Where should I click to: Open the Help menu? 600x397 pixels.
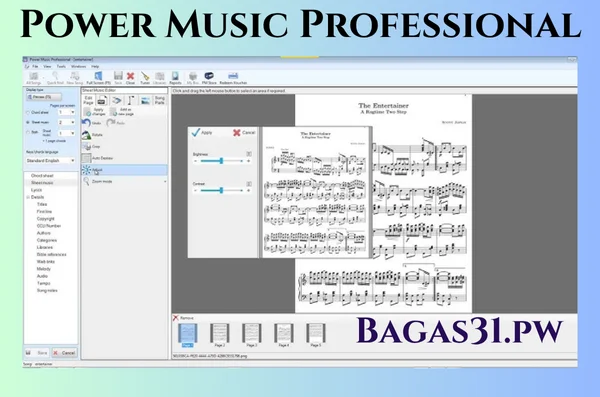pyautogui.click(x=95, y=67)
